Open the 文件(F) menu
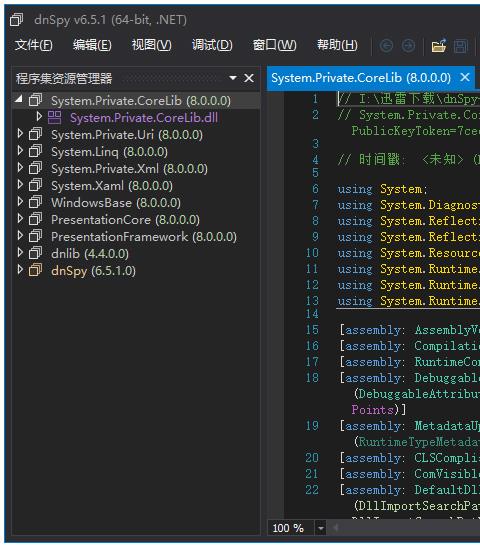Image resolution: width=480 pixels, height=546 pixels. (33, 45)
